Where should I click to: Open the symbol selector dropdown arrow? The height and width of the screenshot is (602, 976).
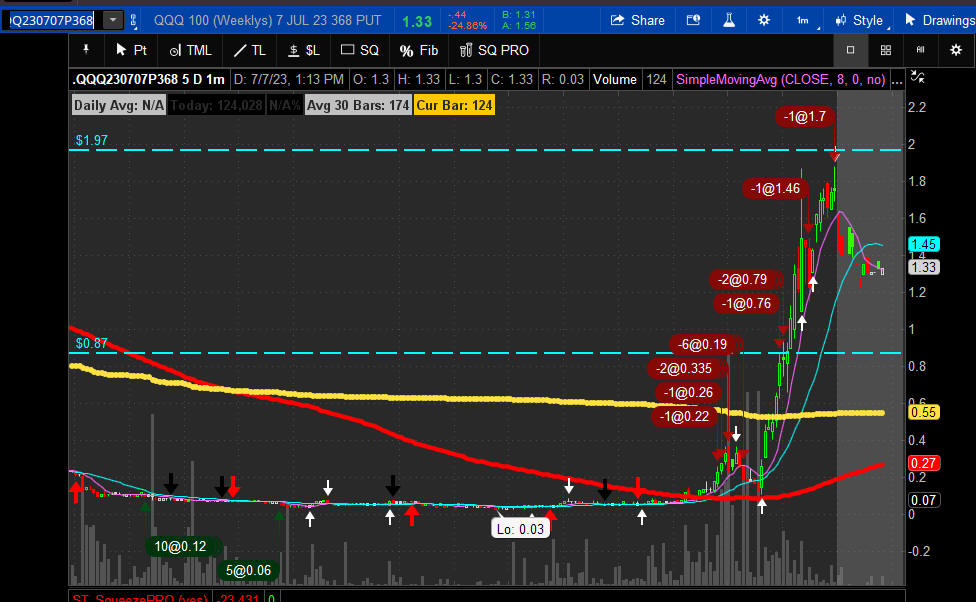pos(113,21)
